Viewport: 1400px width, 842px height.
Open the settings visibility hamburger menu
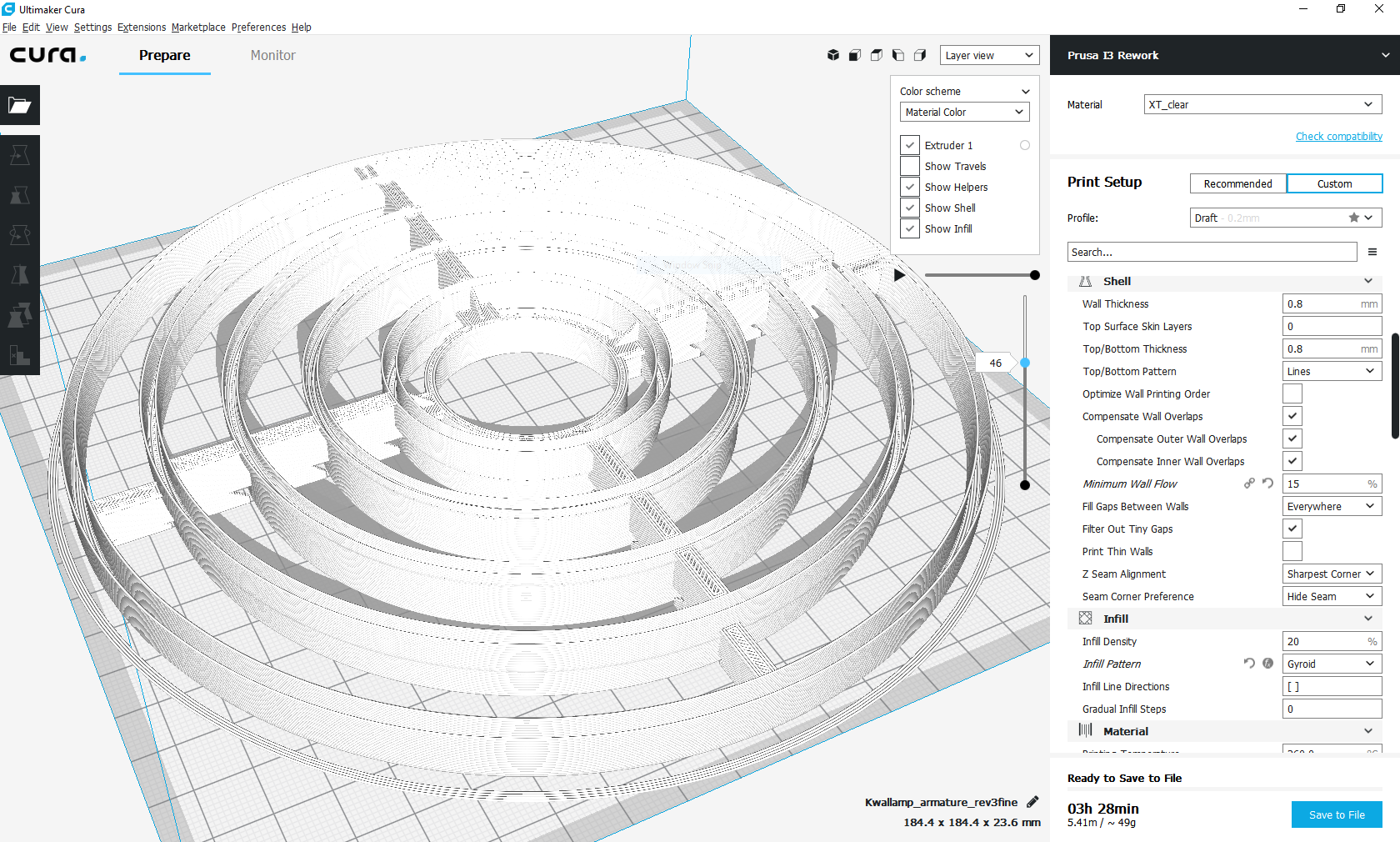pos(1372,252)
